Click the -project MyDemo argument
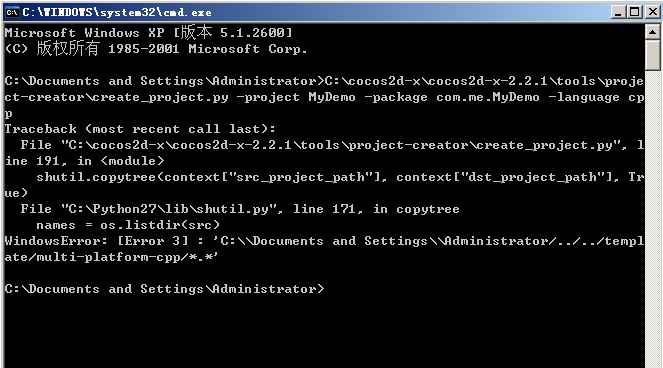 [296, 97]
